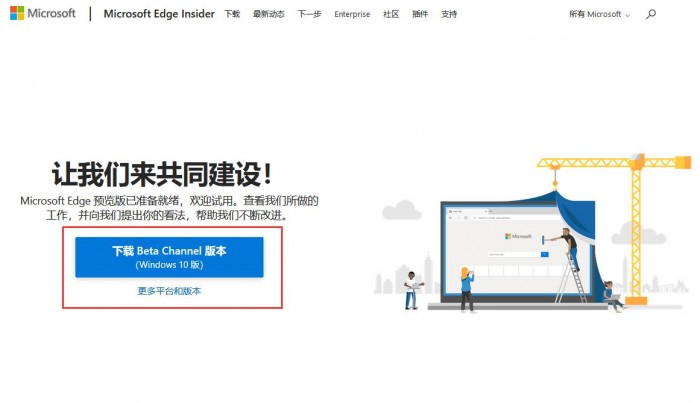Open the 插件 navigation item
This screenshot has height=403, width=700.
pyautogui.click(x=420, y=14)
